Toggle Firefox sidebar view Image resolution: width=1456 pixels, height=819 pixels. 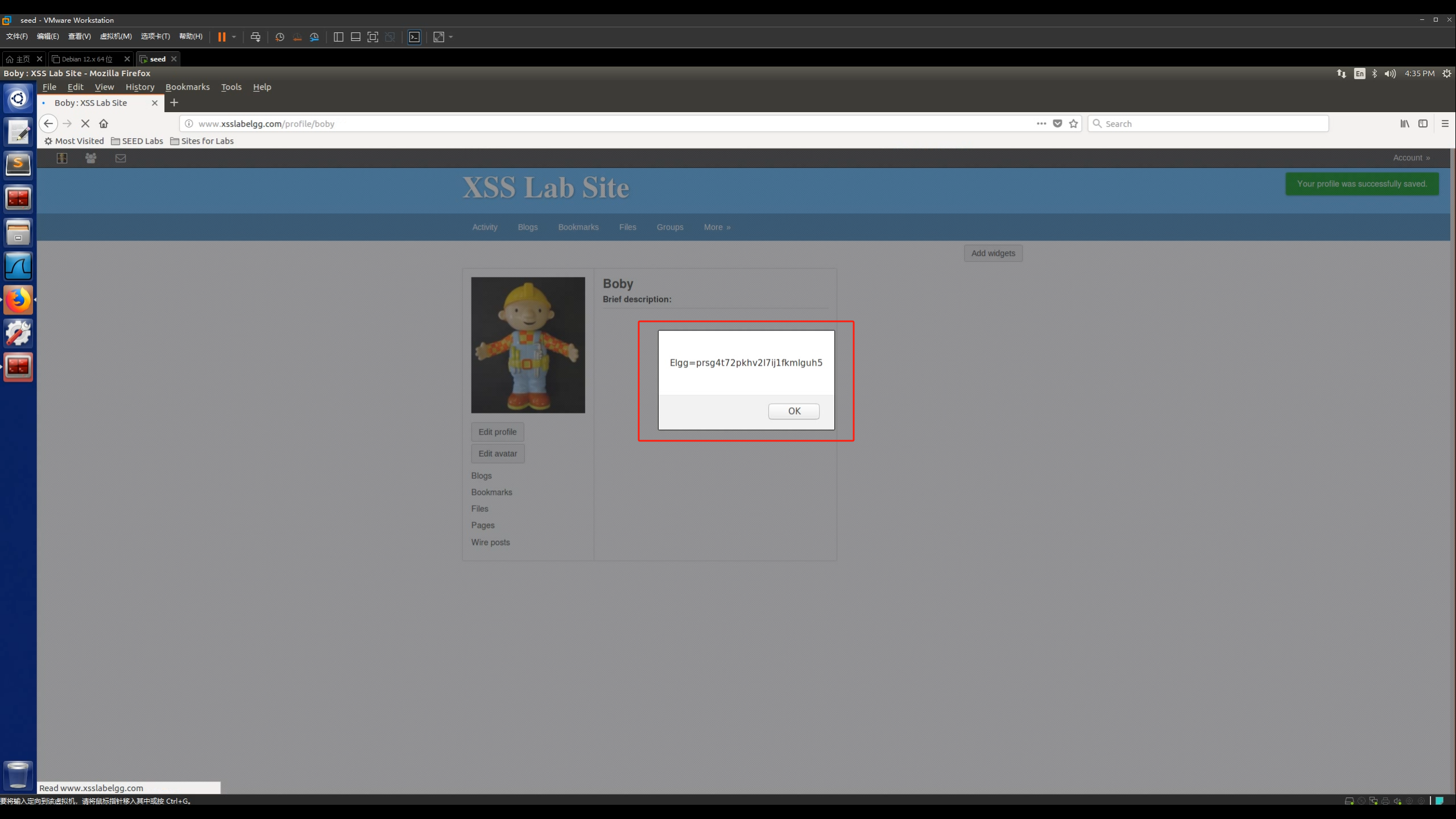coord(1422,123)
